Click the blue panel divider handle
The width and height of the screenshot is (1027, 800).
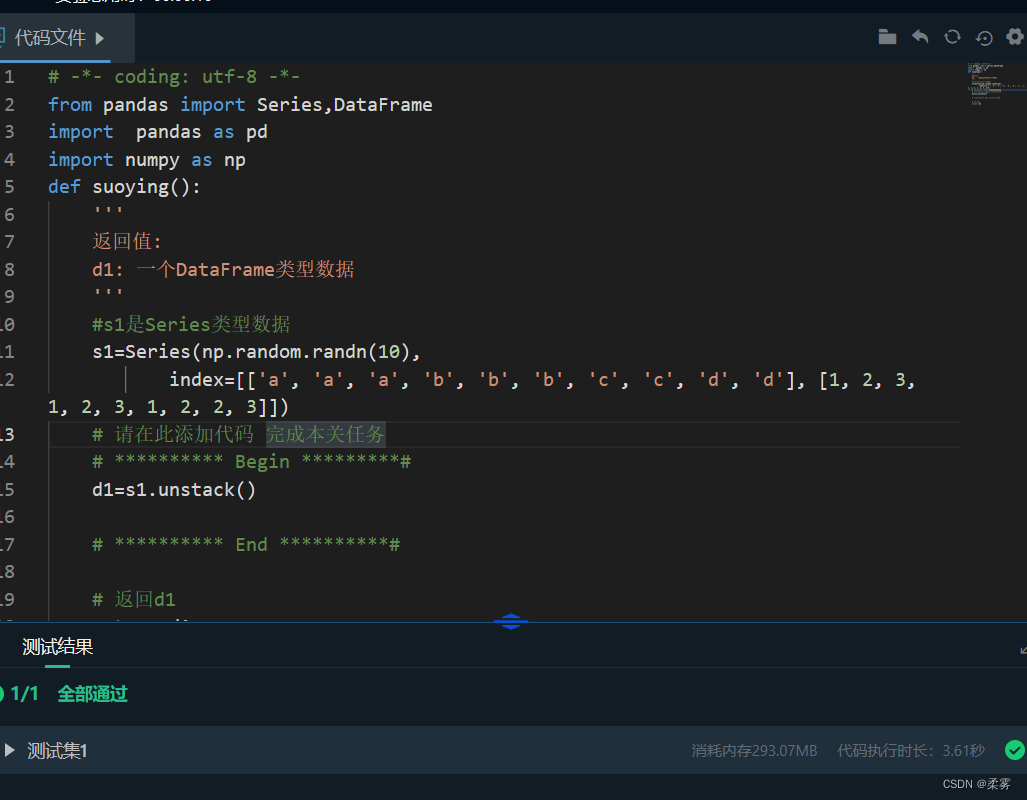point(511,621)
